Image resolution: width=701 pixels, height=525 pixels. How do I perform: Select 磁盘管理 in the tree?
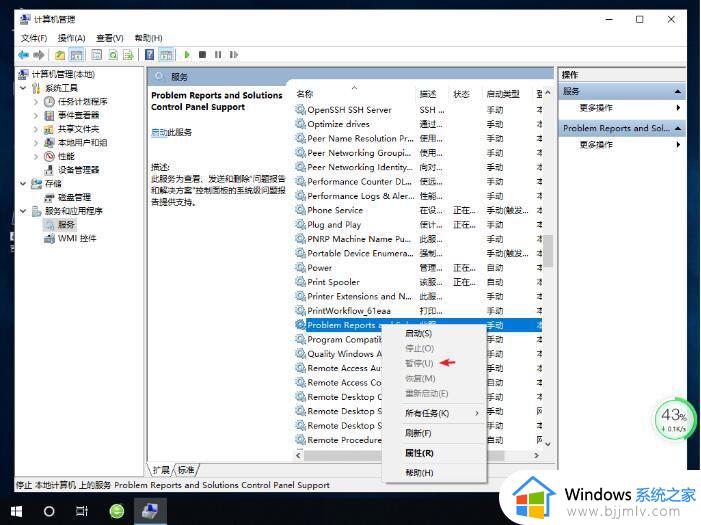(74, 197)
